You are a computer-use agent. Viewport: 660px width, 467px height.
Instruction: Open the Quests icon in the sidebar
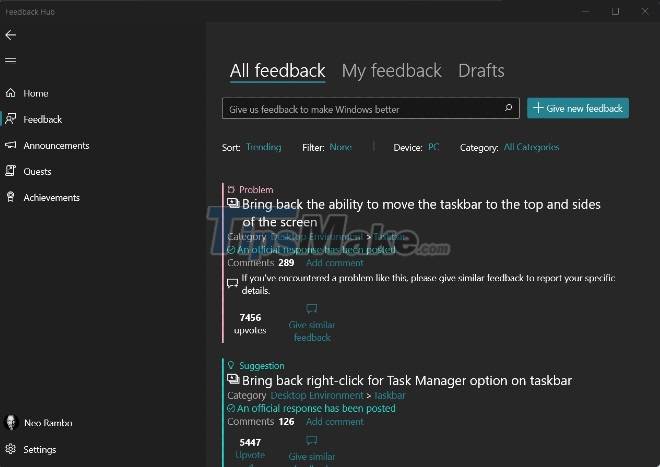coord(11,171)
